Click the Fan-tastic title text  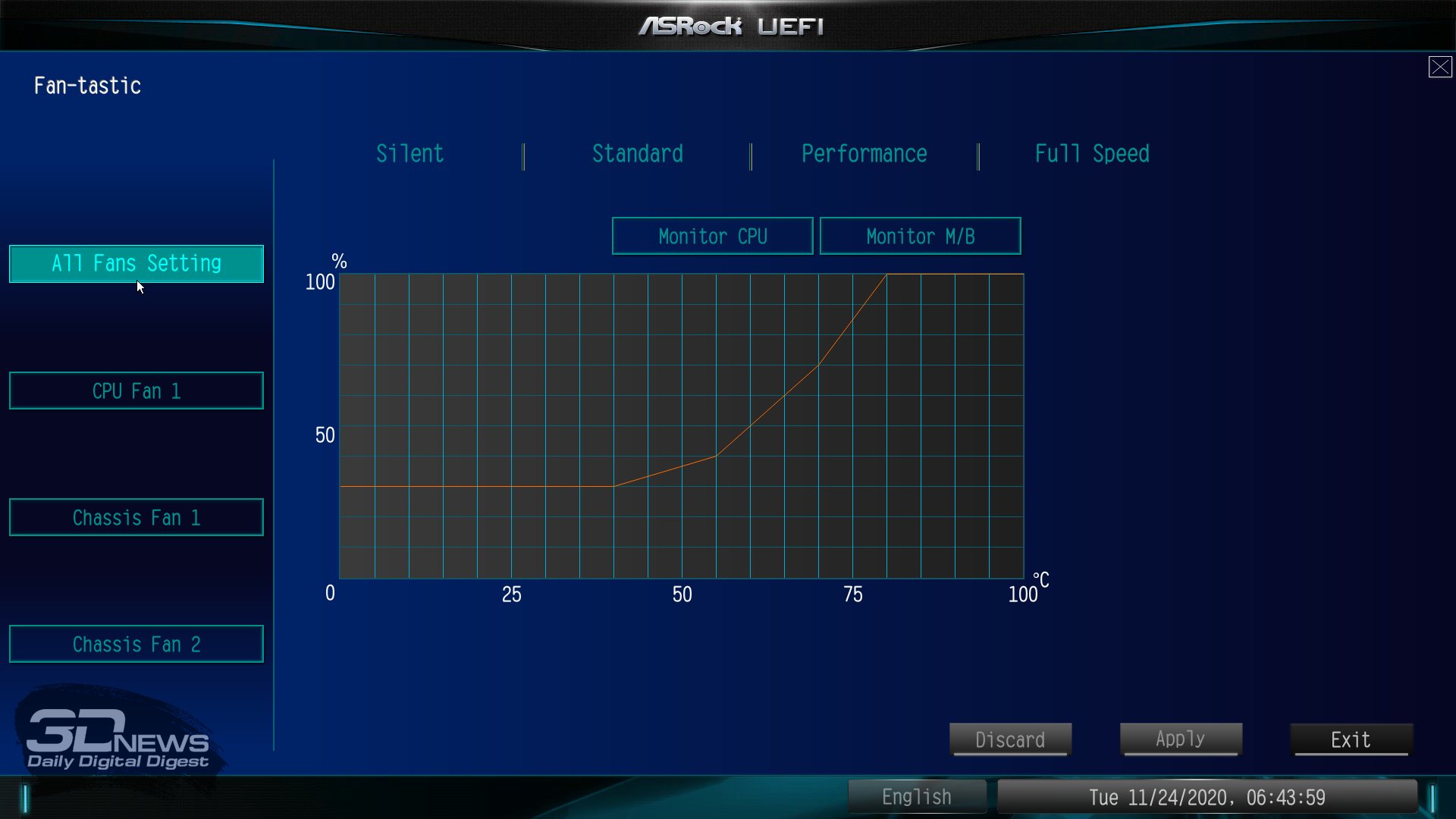[87, 86]
